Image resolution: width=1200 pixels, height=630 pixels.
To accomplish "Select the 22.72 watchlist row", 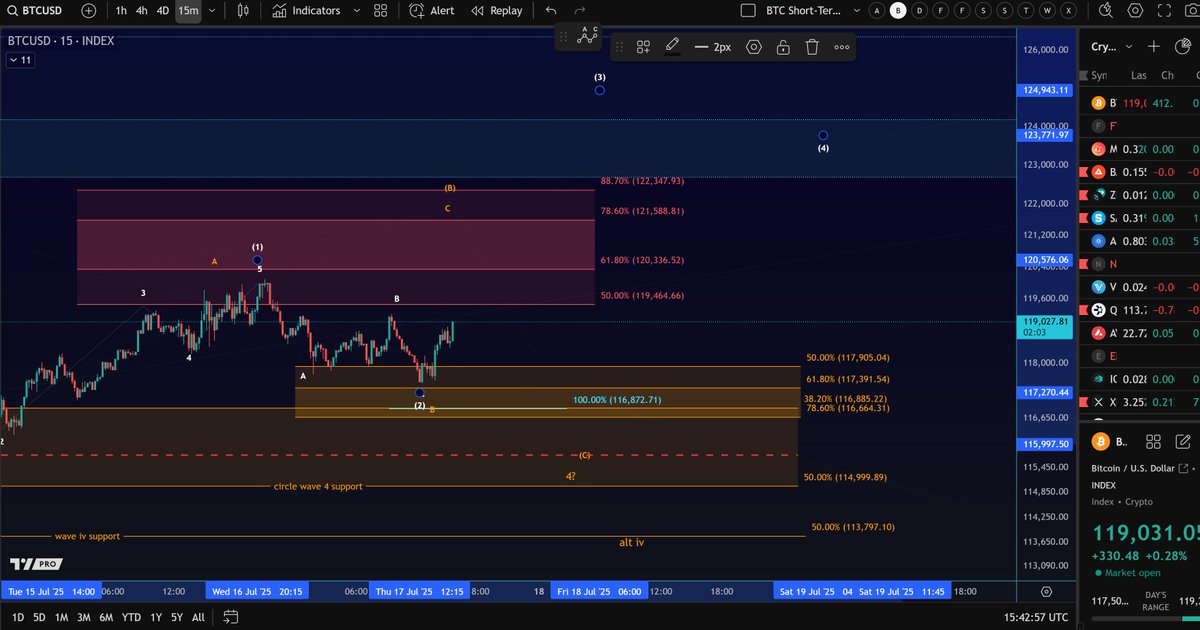I will click(1140, 333).
